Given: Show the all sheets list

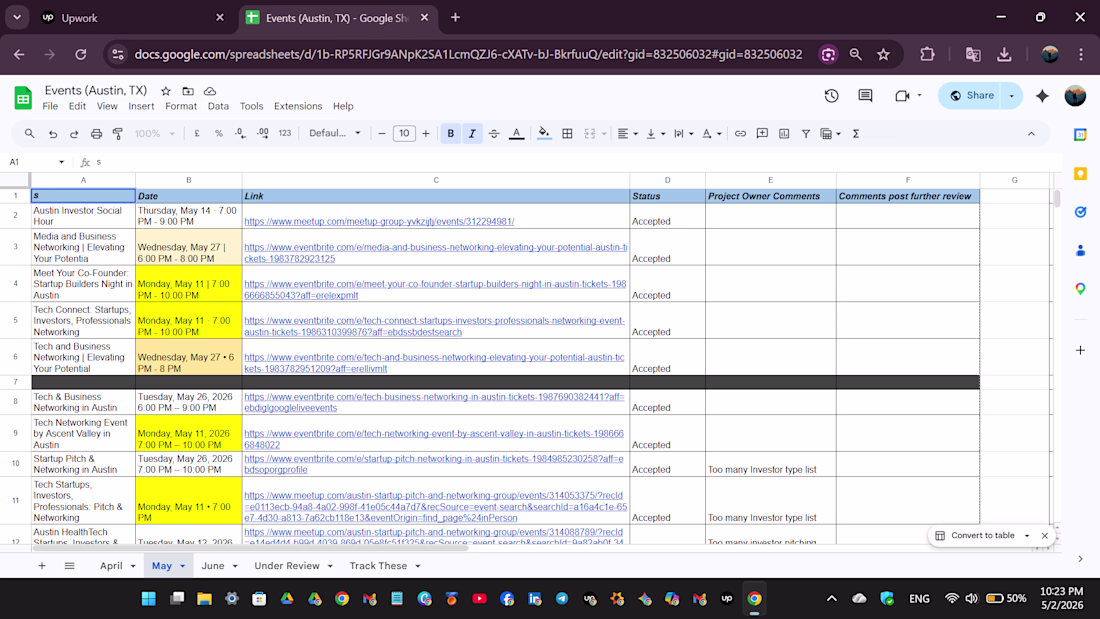Looking at the screenshot, I should coord(69,566).
